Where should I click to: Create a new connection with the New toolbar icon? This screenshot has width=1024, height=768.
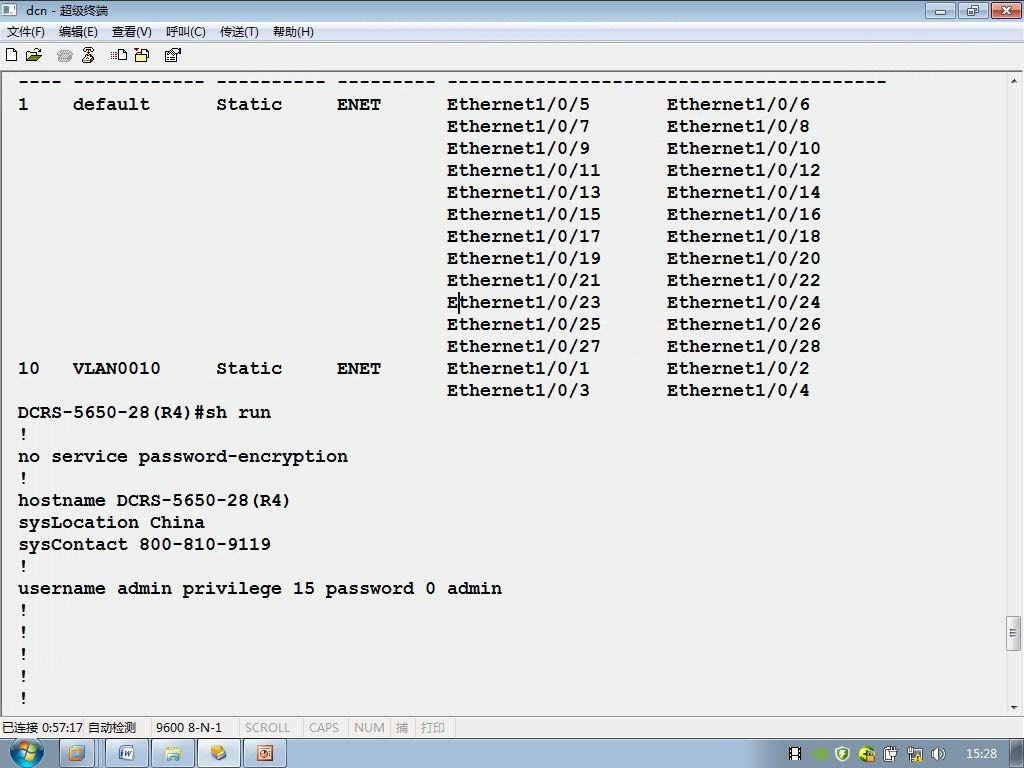[x=11, y=55]
